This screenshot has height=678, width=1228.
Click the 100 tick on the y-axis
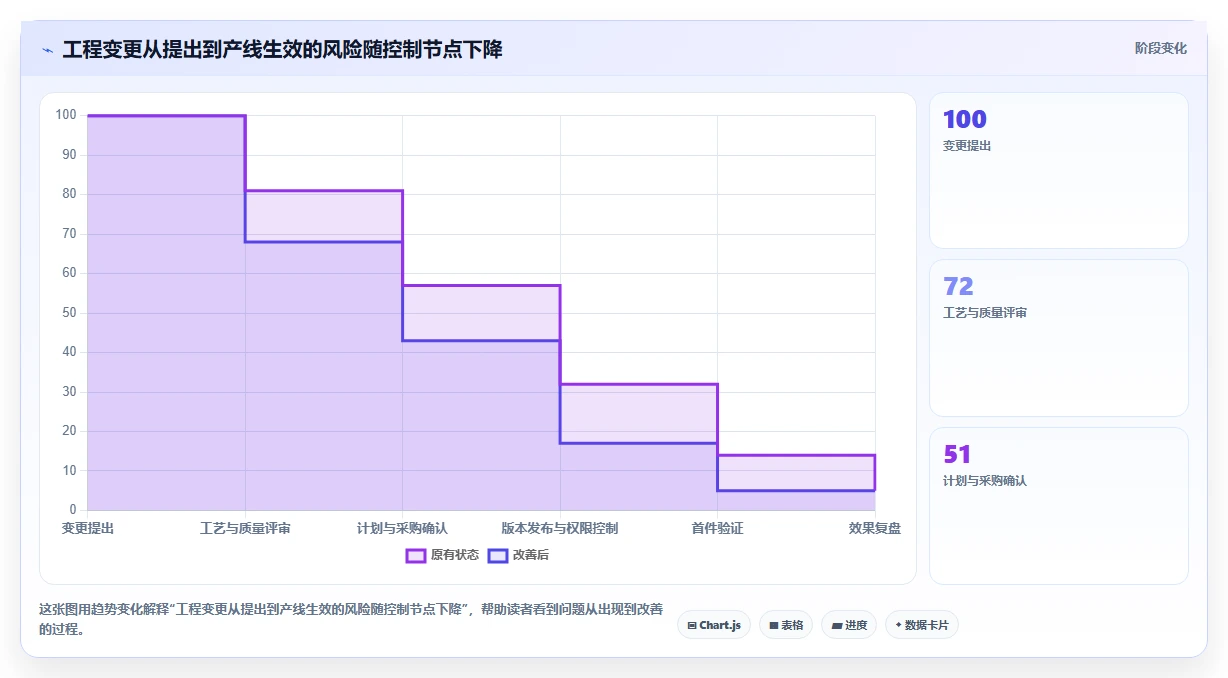click(x=66, y=115)
